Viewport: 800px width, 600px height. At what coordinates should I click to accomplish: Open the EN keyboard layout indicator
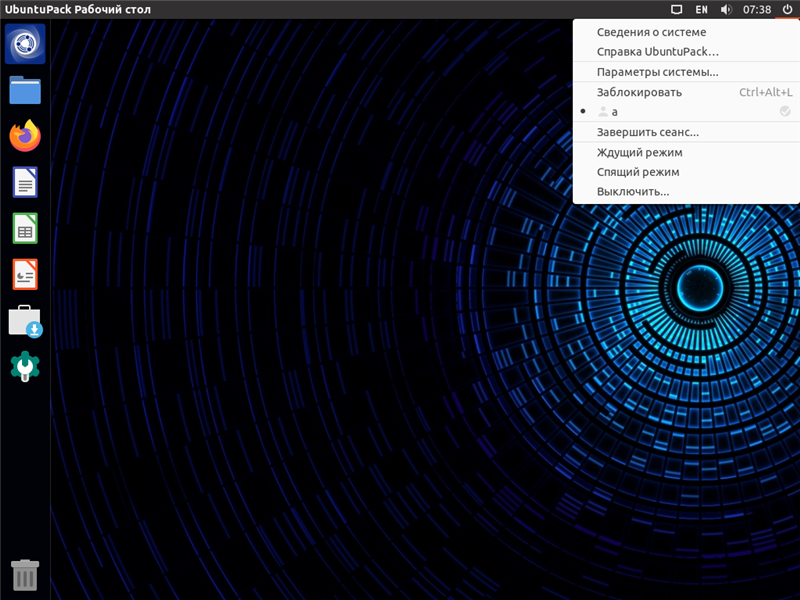pyautogui.click(x=702, y=9)
